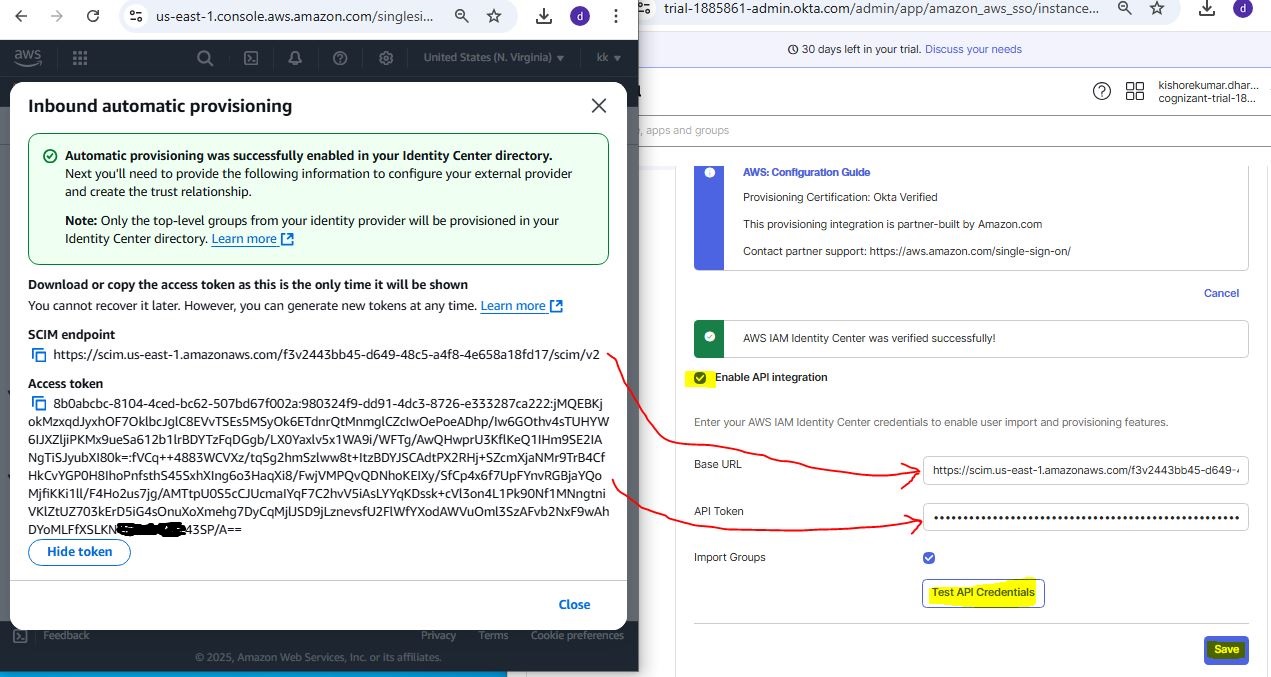Click the Hide token button
This screenshot has width=1271, height=677.
(80, 552)
